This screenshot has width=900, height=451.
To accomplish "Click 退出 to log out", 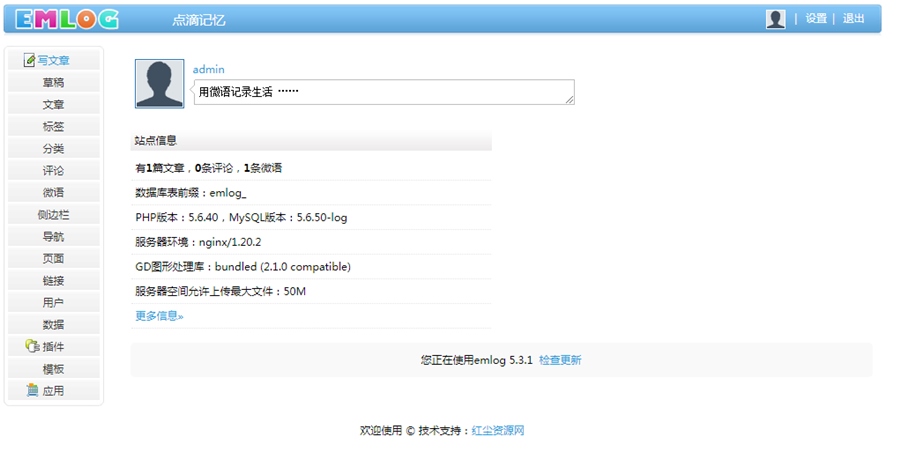I will [853, 18].
